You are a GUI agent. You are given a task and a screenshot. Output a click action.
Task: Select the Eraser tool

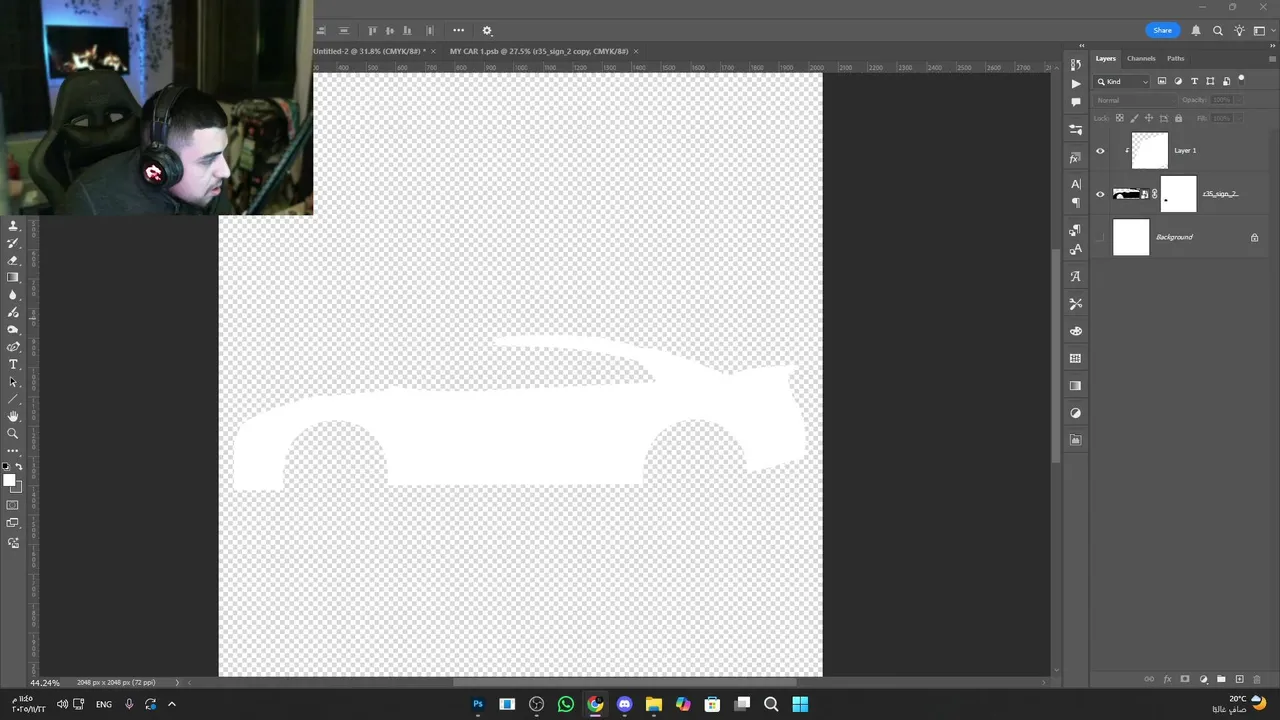click(x=13, y=260)
